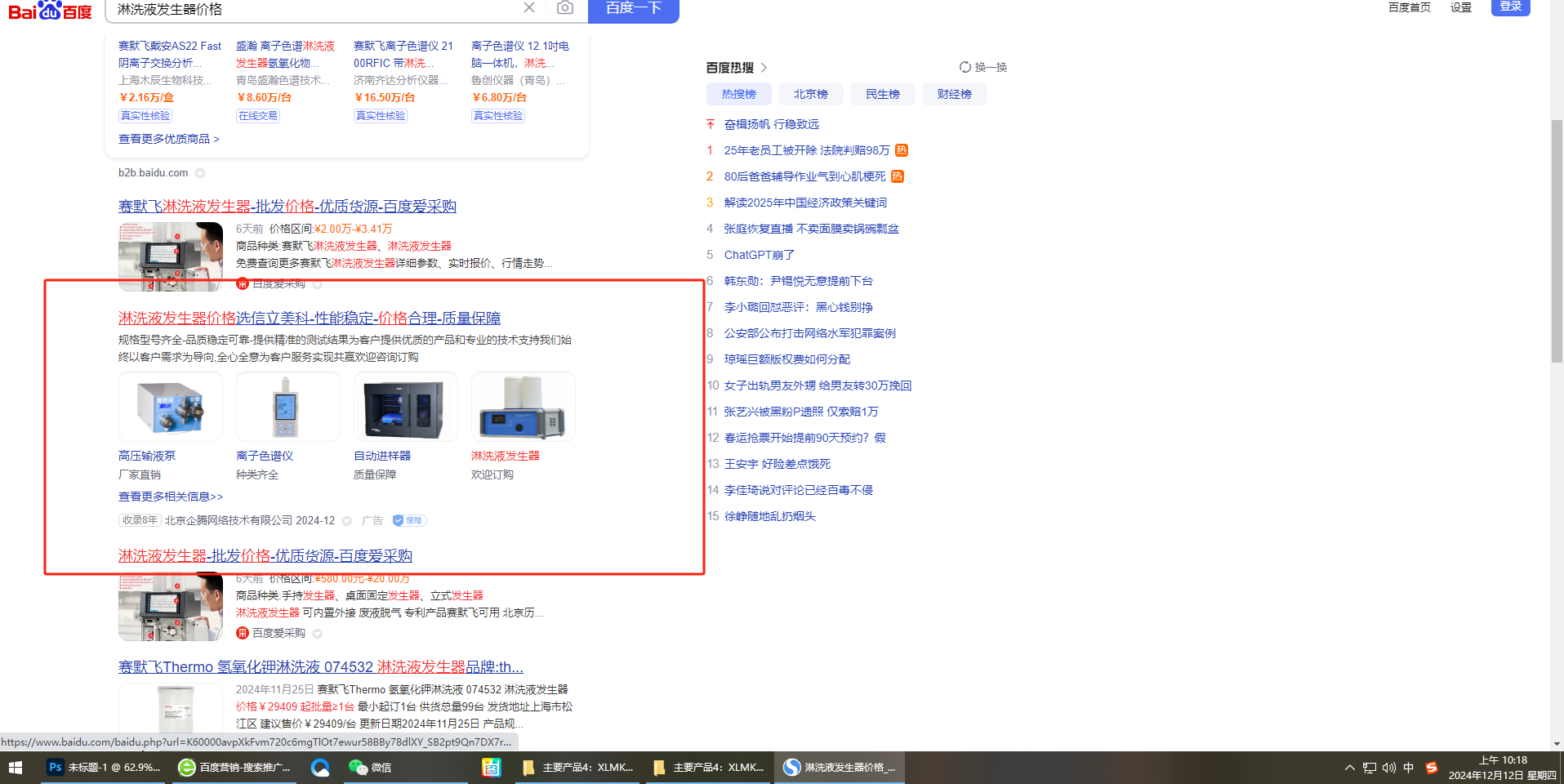Show hidden system tray icons chevron
The image size is (1564, 784).
1350,768
